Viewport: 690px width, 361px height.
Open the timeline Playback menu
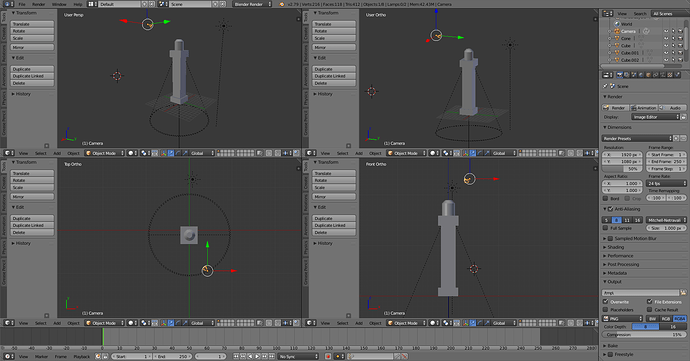pos(81,356)
